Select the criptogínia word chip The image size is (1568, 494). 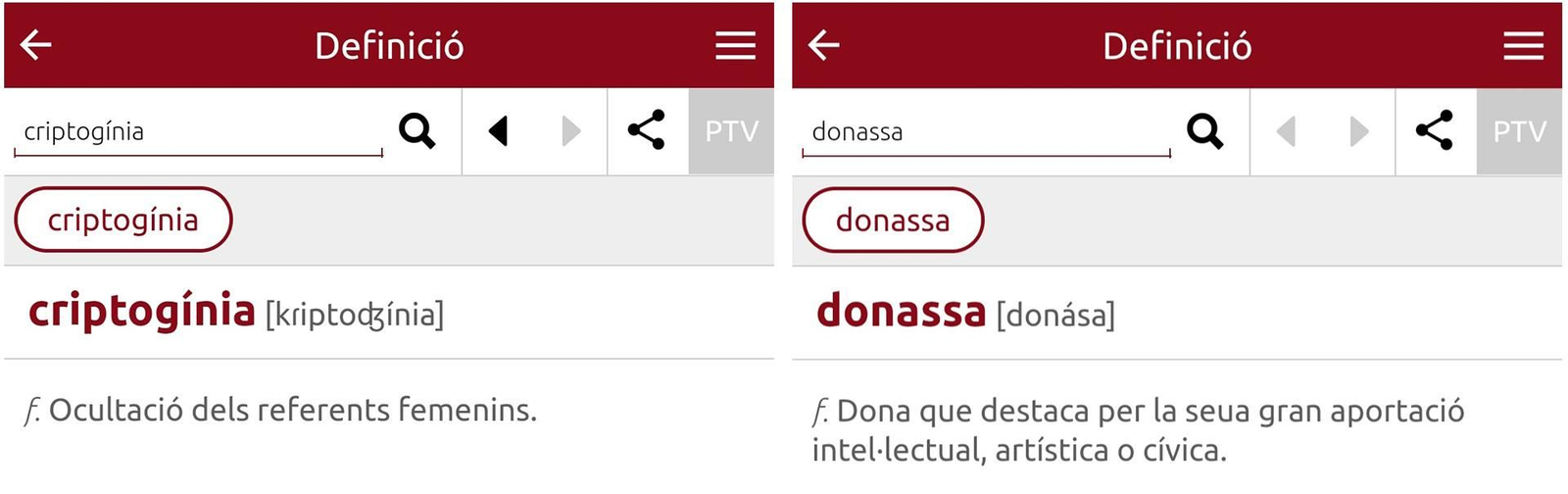[123, 220]
